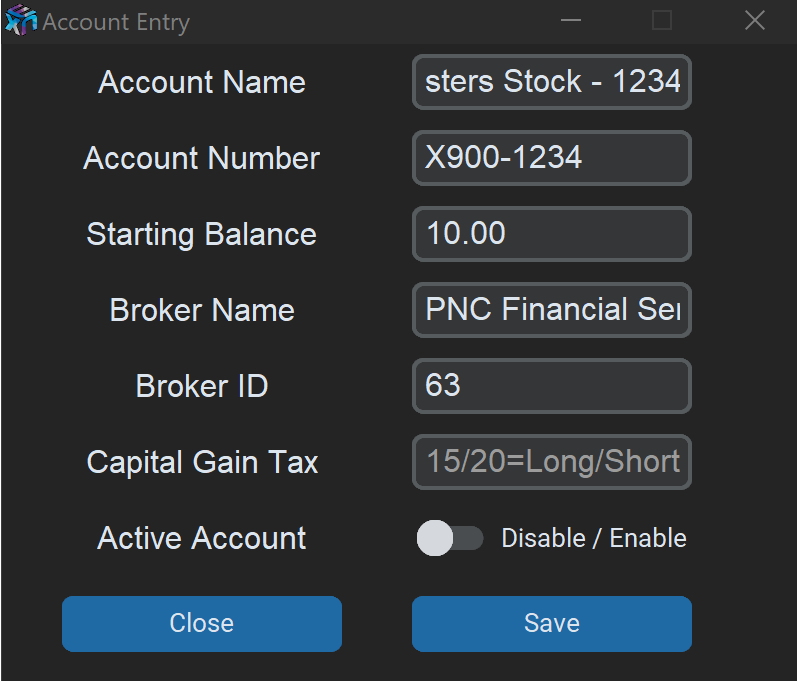797x681 pixels.
Task: Focus the Account Name text field
Action: (551, 82)
